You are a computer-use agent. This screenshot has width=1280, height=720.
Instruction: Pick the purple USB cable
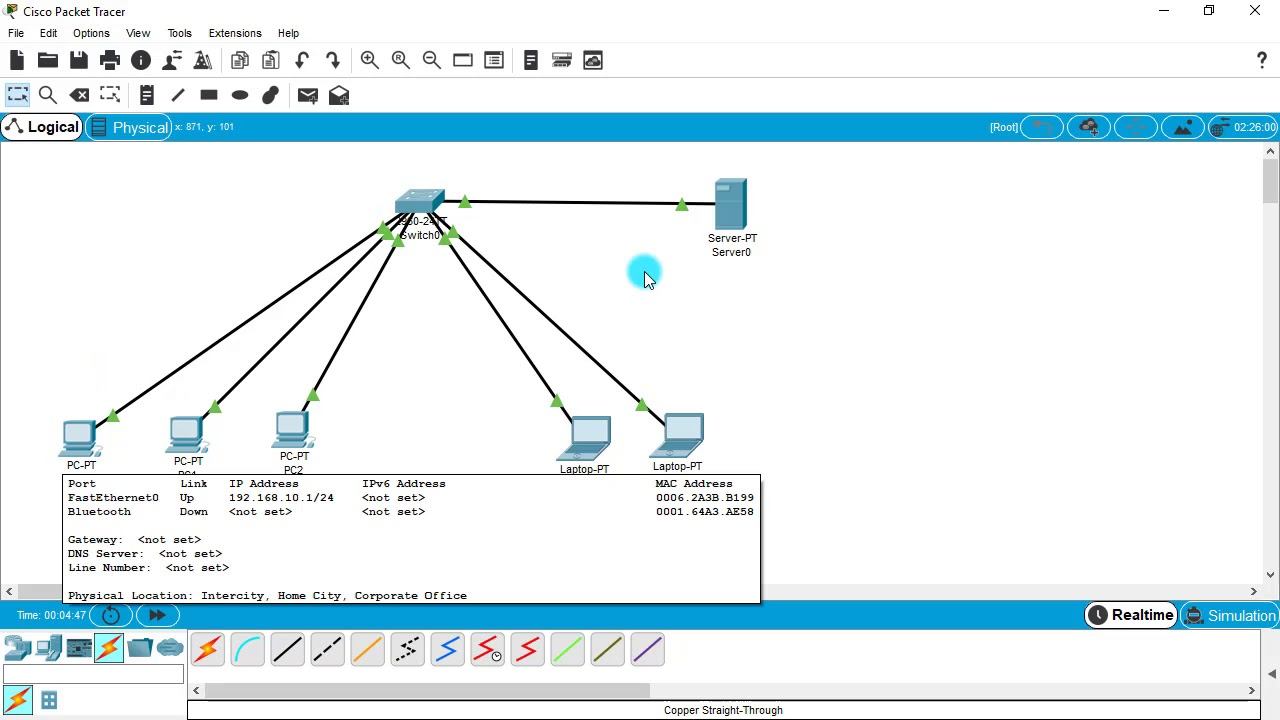tap(647, 650)
